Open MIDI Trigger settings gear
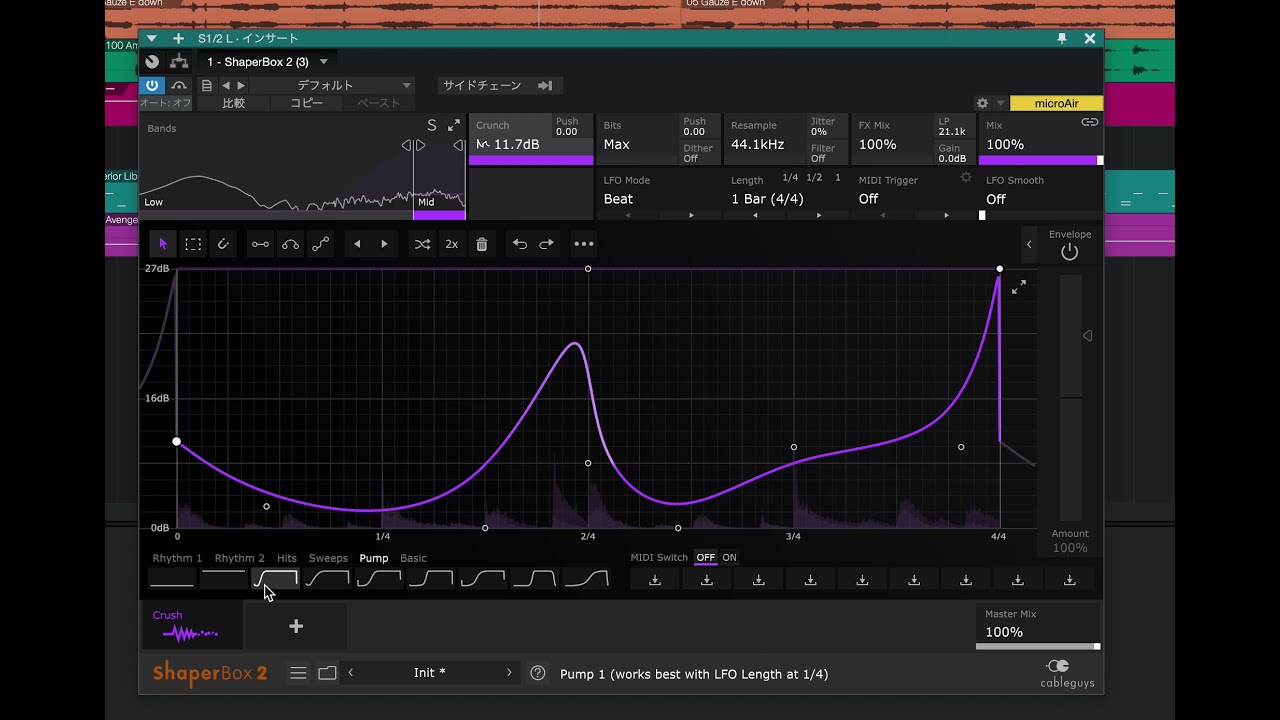Viewport: 1280px width, 720px height. tap(966, 177)
